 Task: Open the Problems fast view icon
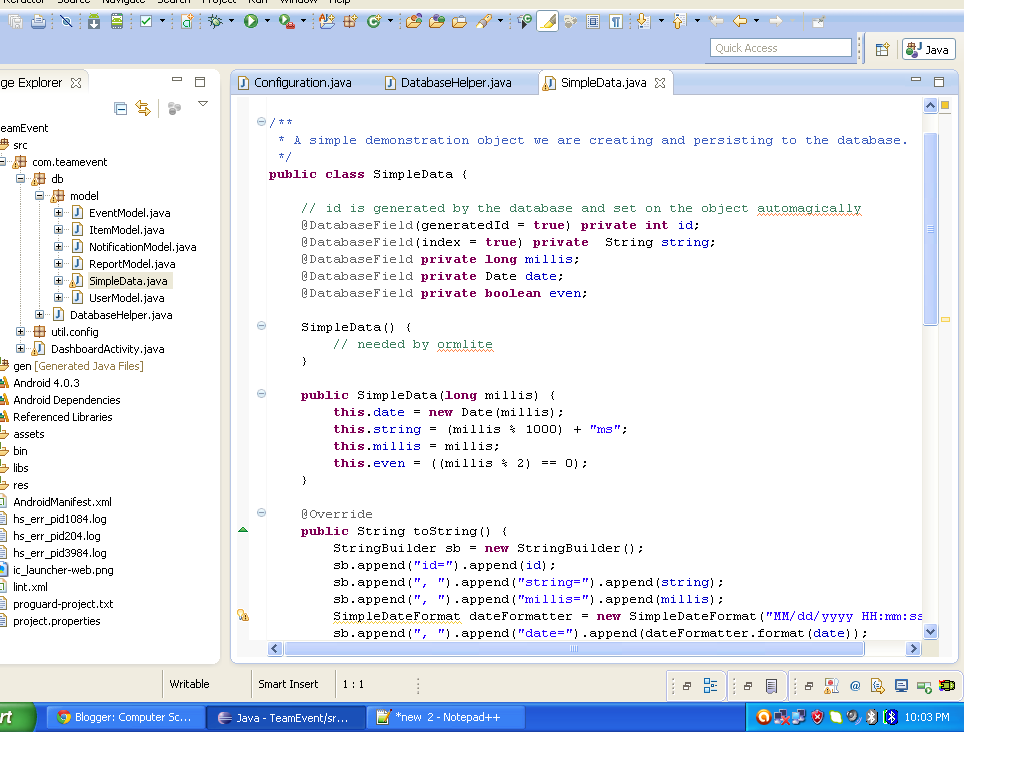[831, 686]
